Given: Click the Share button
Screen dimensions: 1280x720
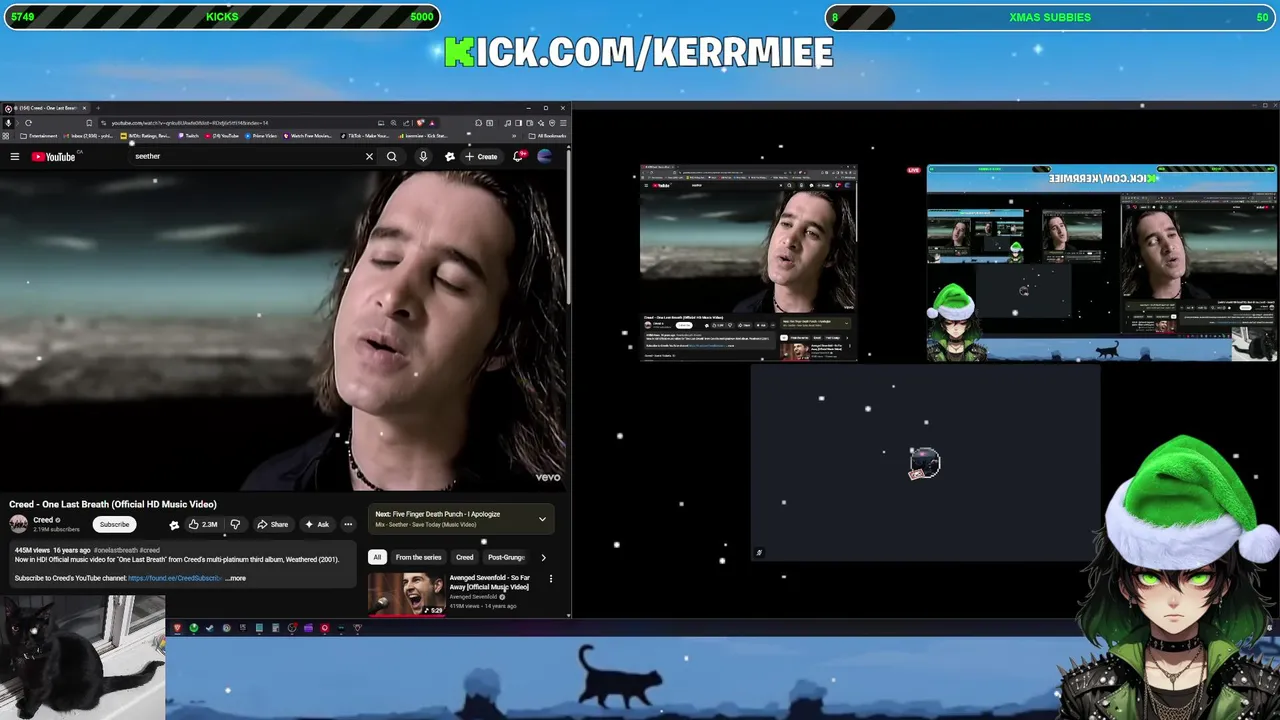Looking at the screenshot, I should click(x=272, y=524).
